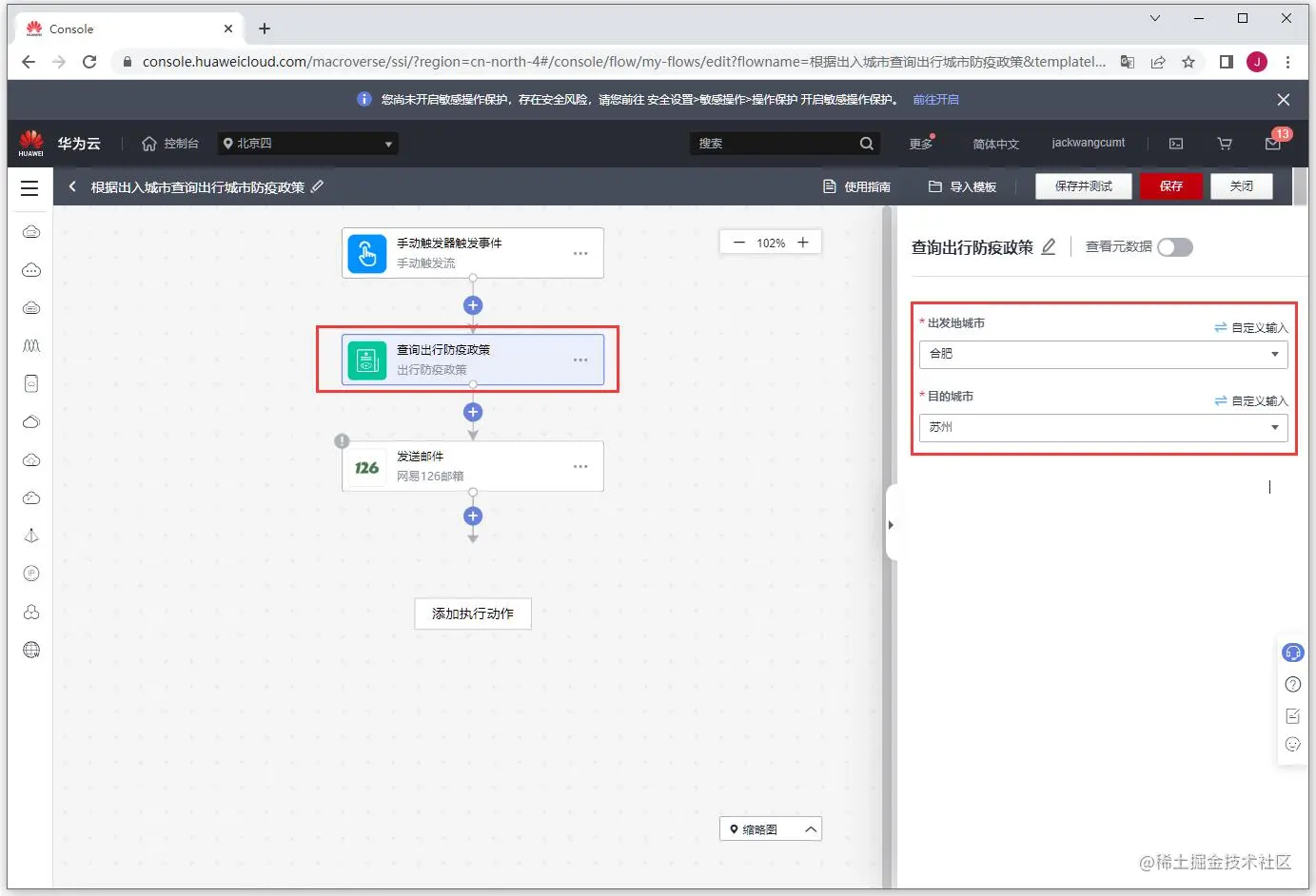1316x896 pixels.
Task: Open more options on 查询出行防疫政策 node
Action: coord(580,360)
